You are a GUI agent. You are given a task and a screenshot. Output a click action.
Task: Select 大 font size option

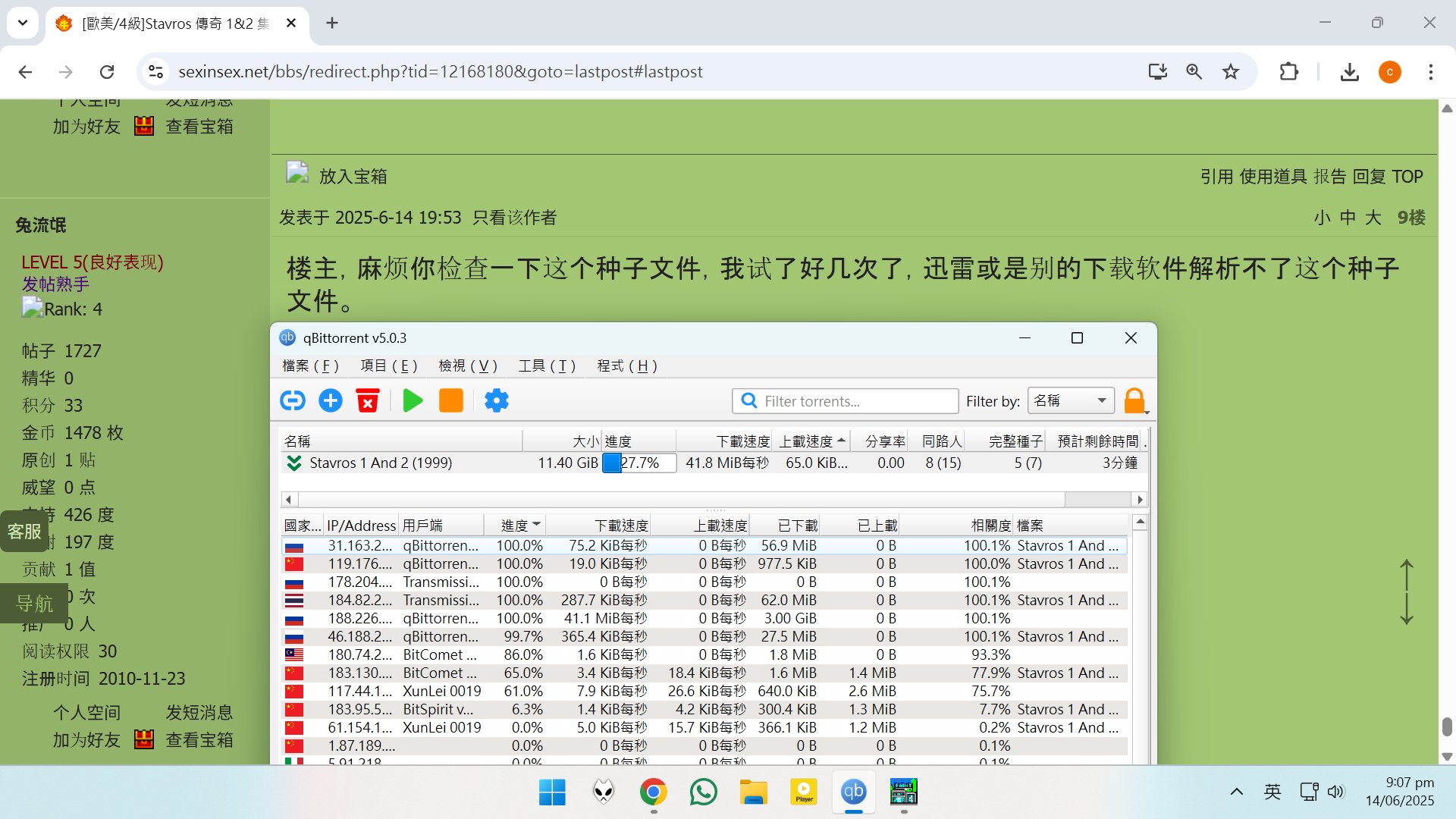point(1373,218)
